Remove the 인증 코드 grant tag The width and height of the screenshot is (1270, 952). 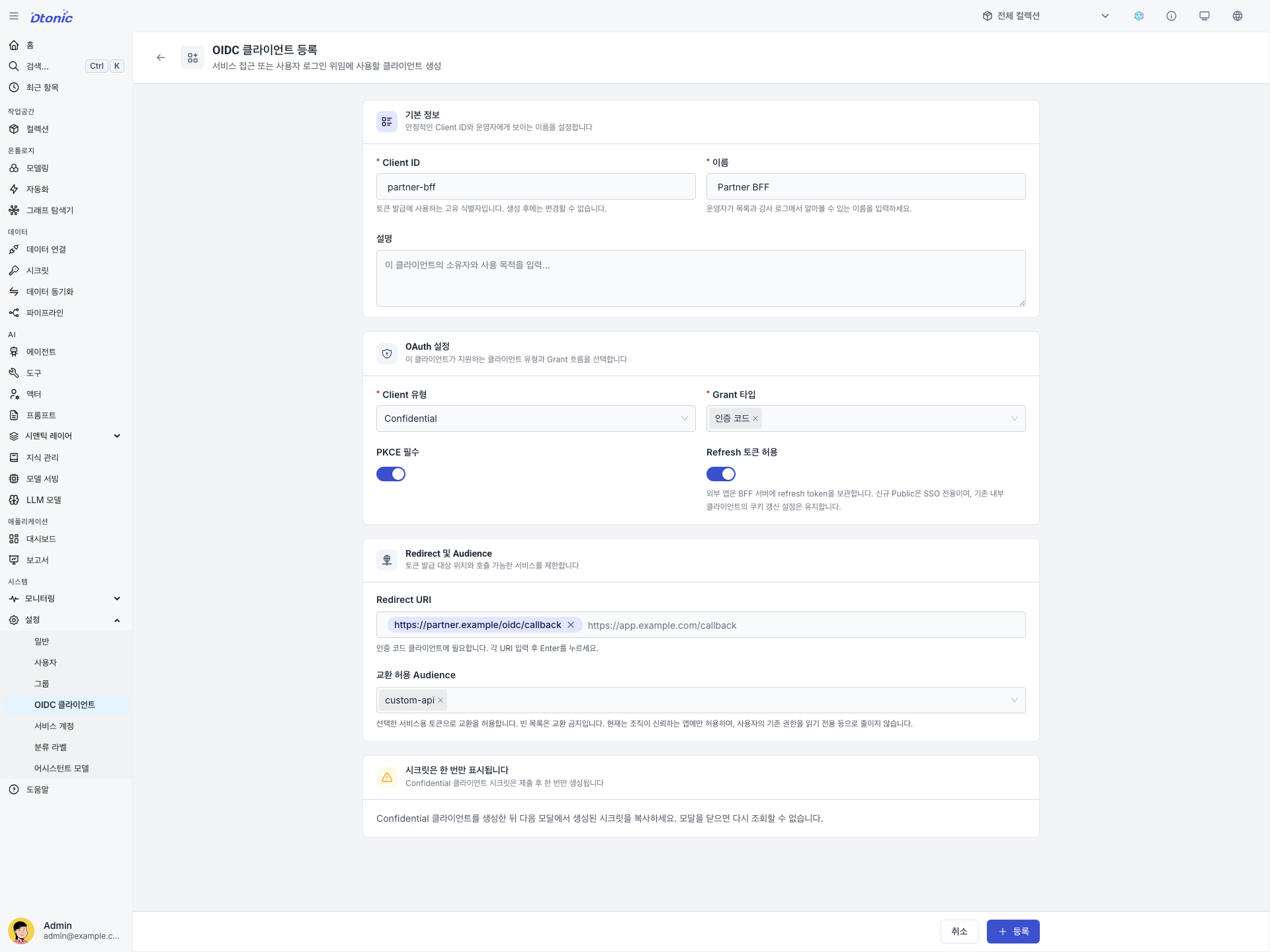click(755, 418)
